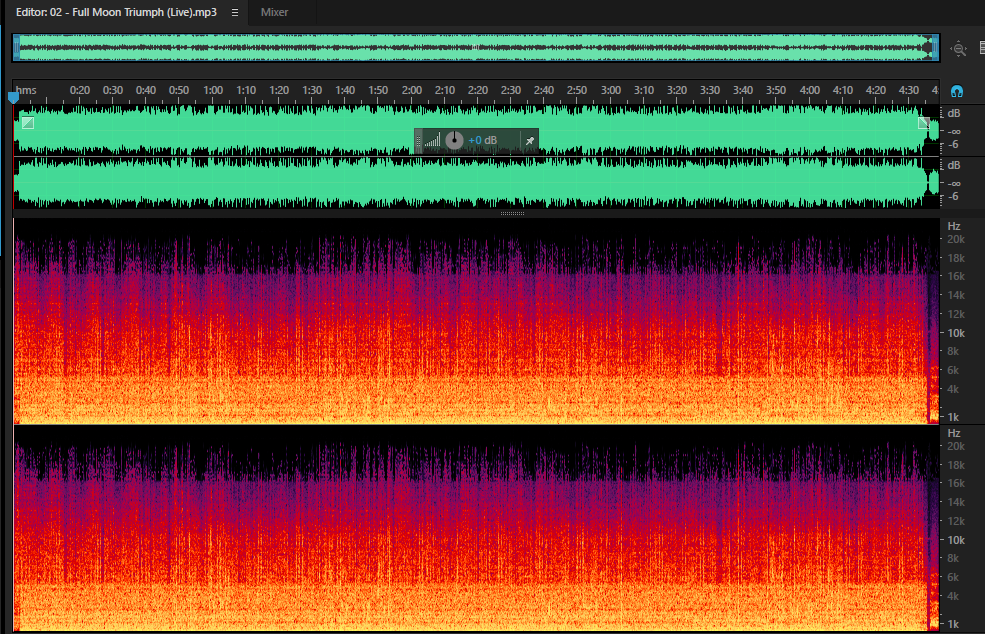Click the Zoom Out Full magnifier icon

click(x=959, y=49)
